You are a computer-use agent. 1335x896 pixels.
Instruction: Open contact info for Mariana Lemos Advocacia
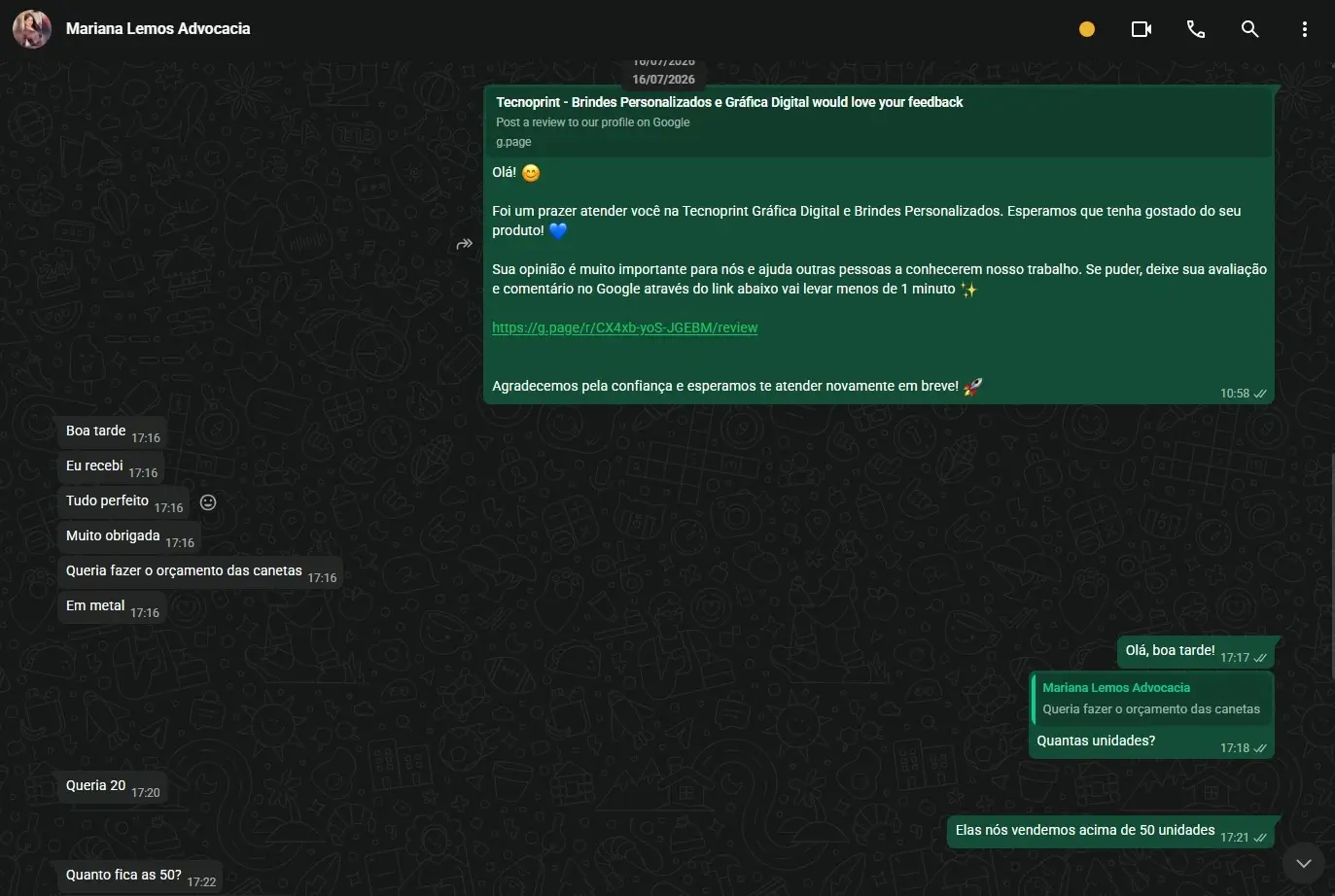coord(158,29)
